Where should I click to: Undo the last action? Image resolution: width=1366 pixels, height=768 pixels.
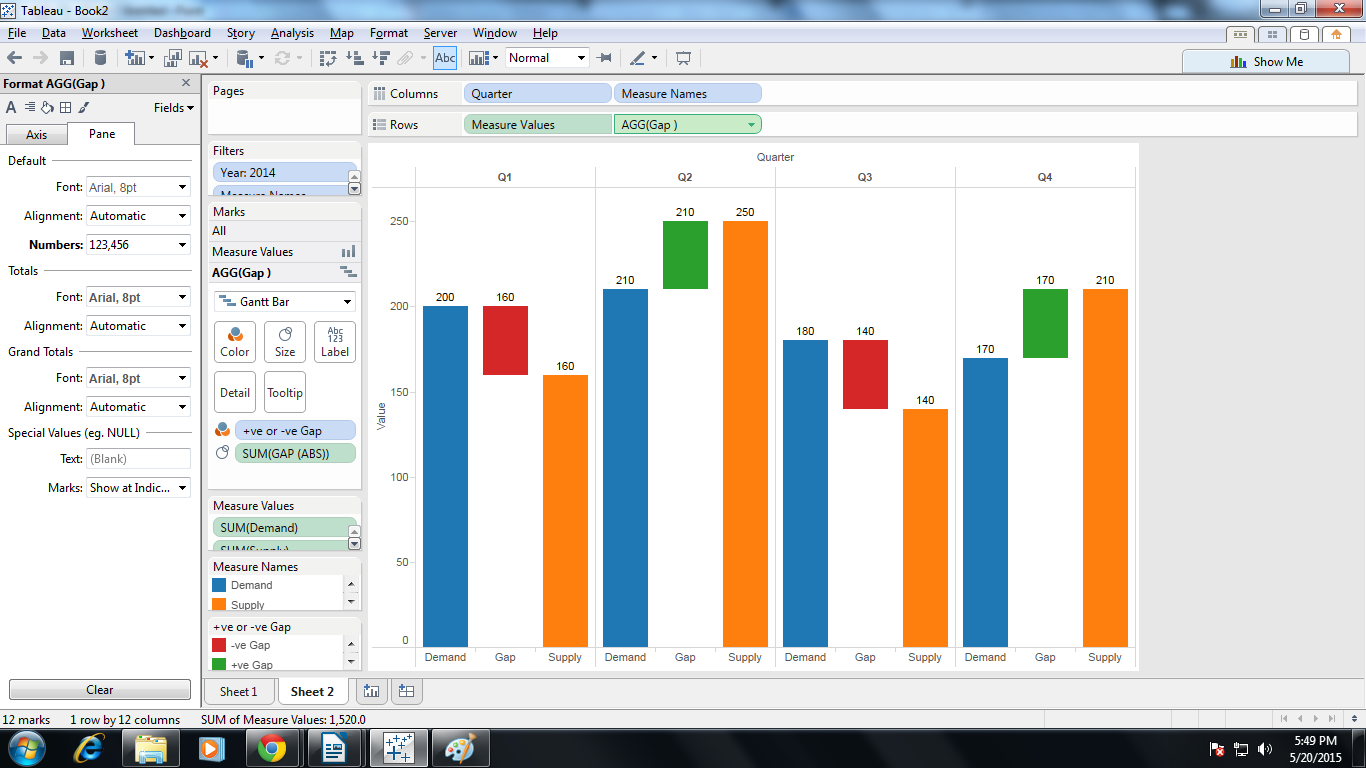[16, 57]
